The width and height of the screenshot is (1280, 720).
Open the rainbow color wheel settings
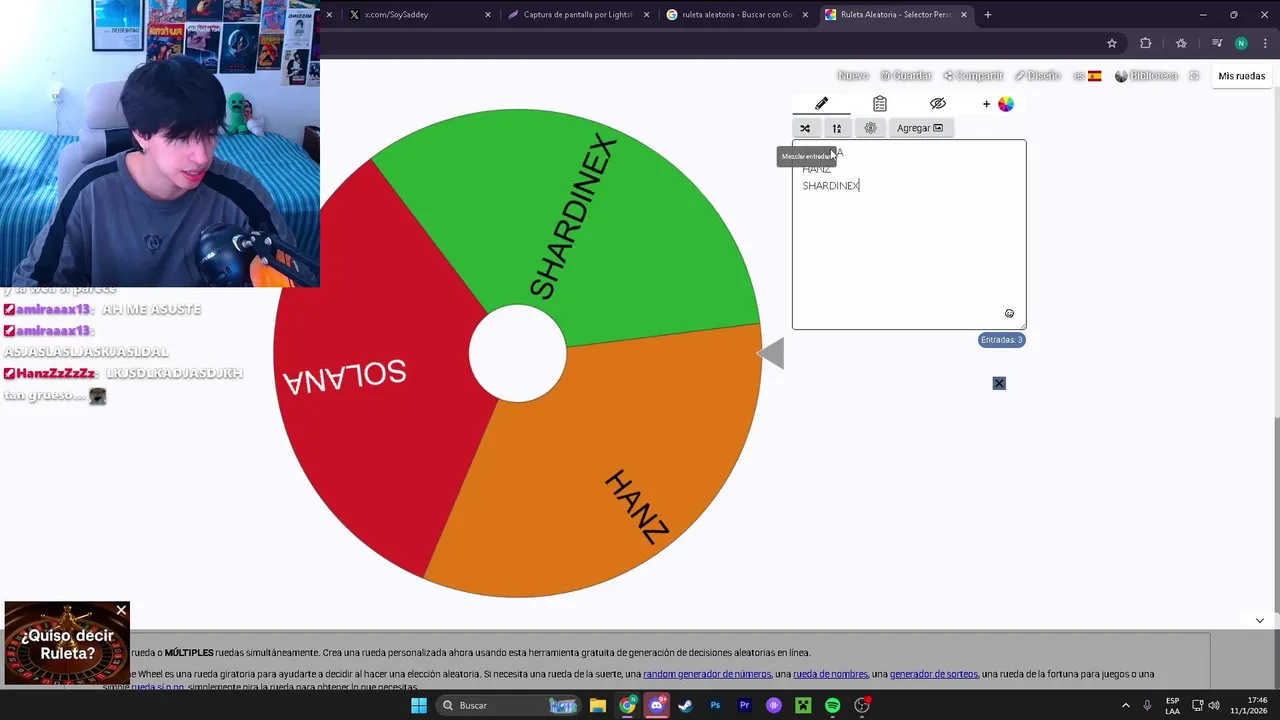(x=1005, y=104)
